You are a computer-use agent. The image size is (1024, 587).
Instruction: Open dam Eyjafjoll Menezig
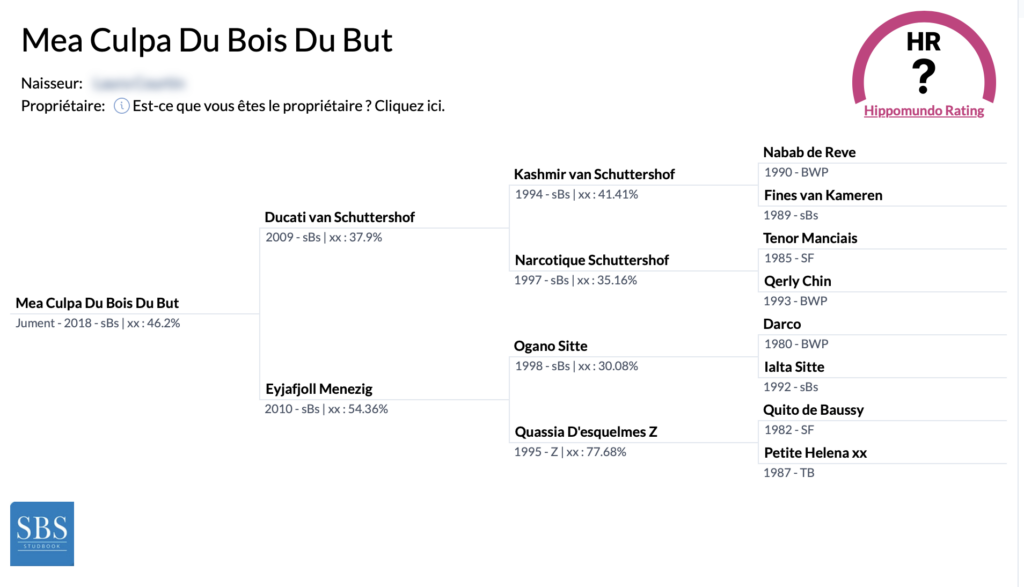point(319,389)
